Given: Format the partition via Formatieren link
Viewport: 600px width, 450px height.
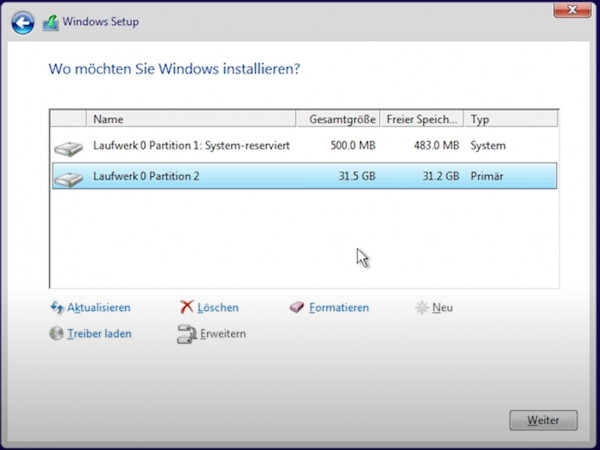Looking at the screenshot, I should click(339, 308).
